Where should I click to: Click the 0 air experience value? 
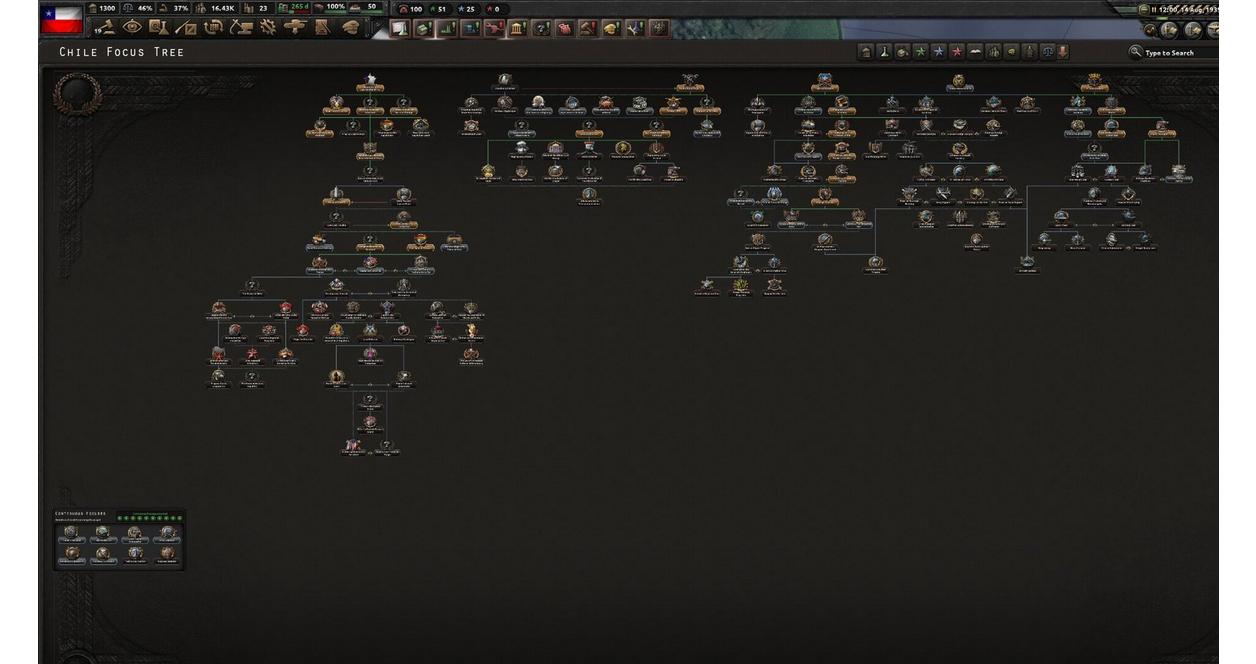496,9
